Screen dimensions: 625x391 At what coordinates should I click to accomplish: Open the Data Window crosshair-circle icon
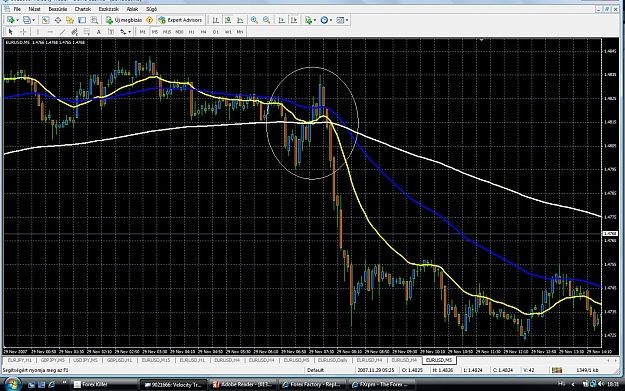(58, 20)
